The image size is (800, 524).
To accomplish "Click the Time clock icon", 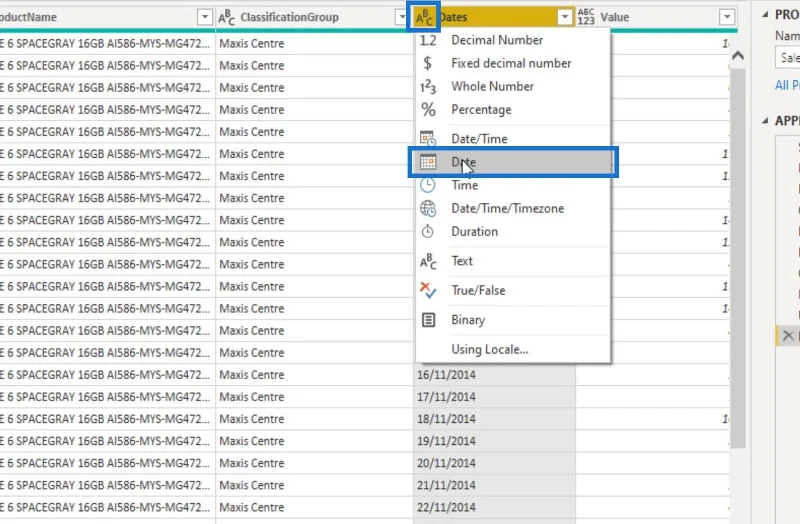I will (428, 185).
